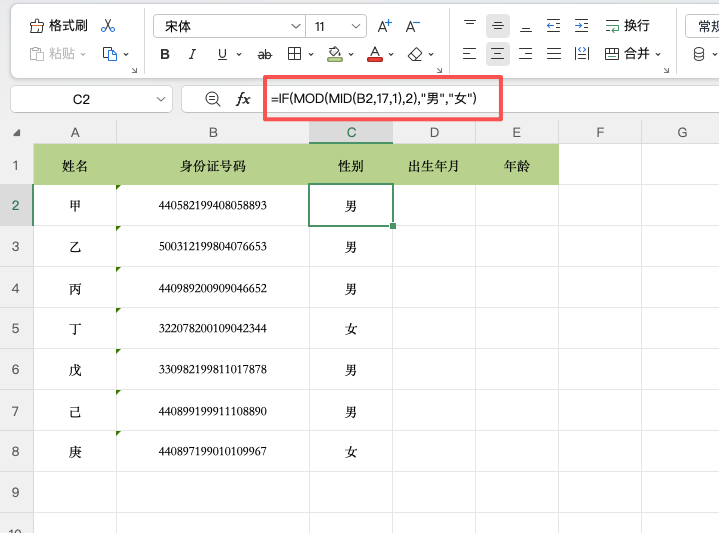Select column B header
Viewport: 719px width, 533px height.
click(213, 133)
